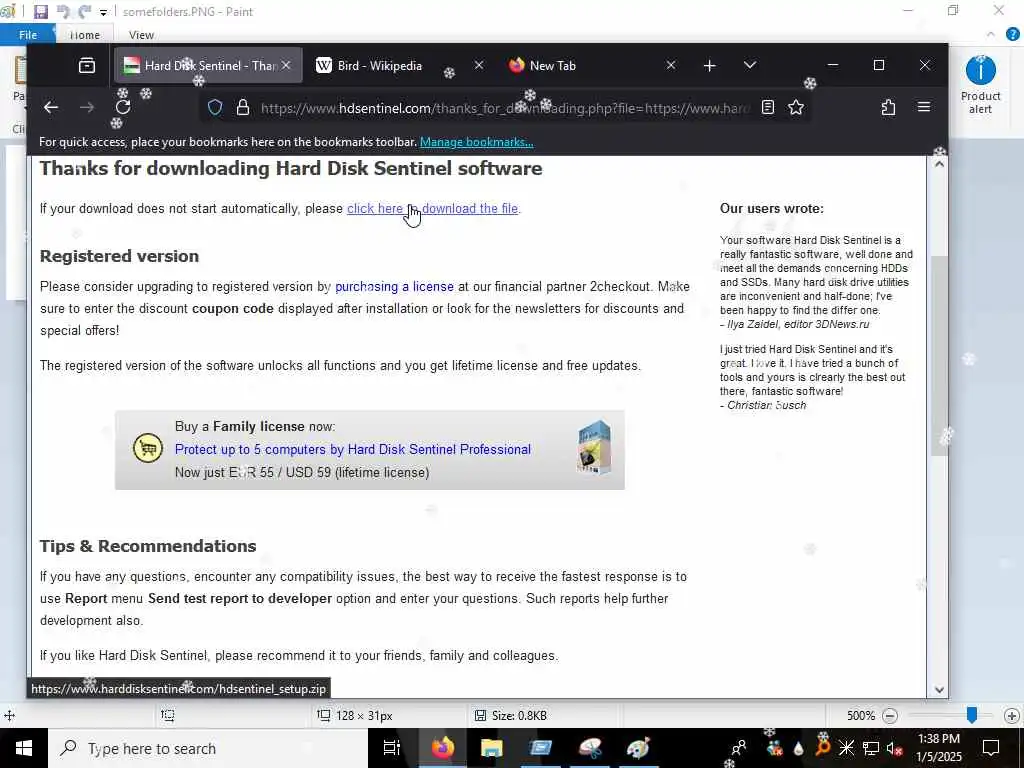The height and width of the screenshot is (768, 1024).
Task: Click the 'purchasing a license' link
Action: point(394,286)
